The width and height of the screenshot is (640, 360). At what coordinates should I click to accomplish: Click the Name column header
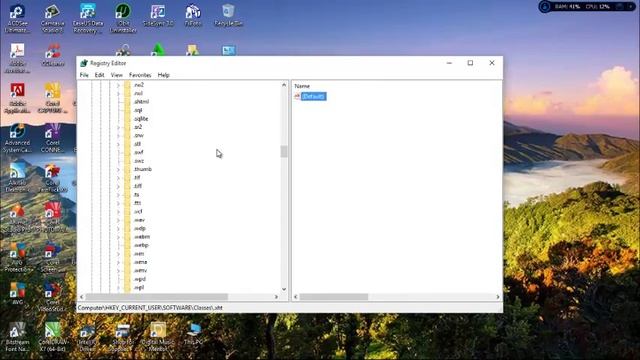[302, 86]
